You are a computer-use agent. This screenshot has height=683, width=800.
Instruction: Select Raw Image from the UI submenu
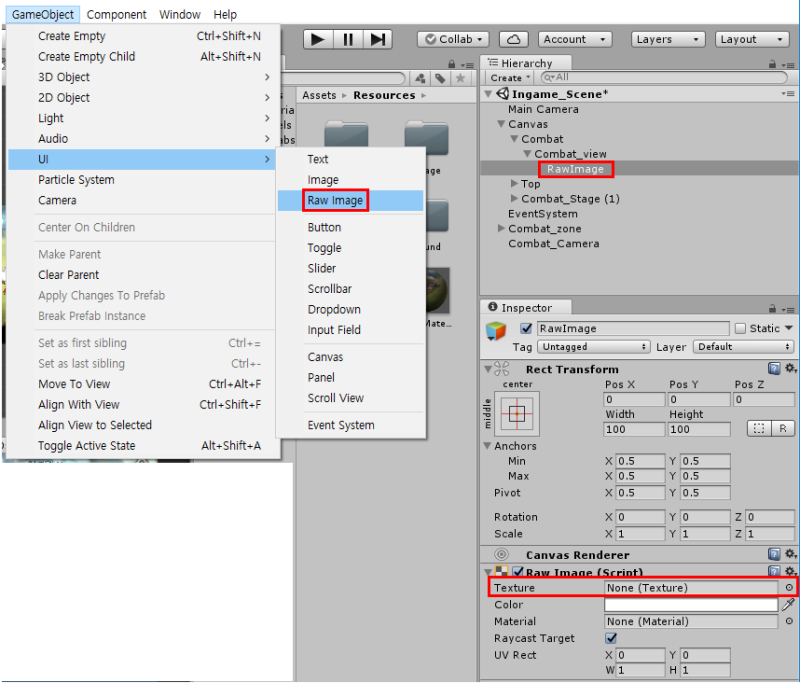click(x=334, y=200)
